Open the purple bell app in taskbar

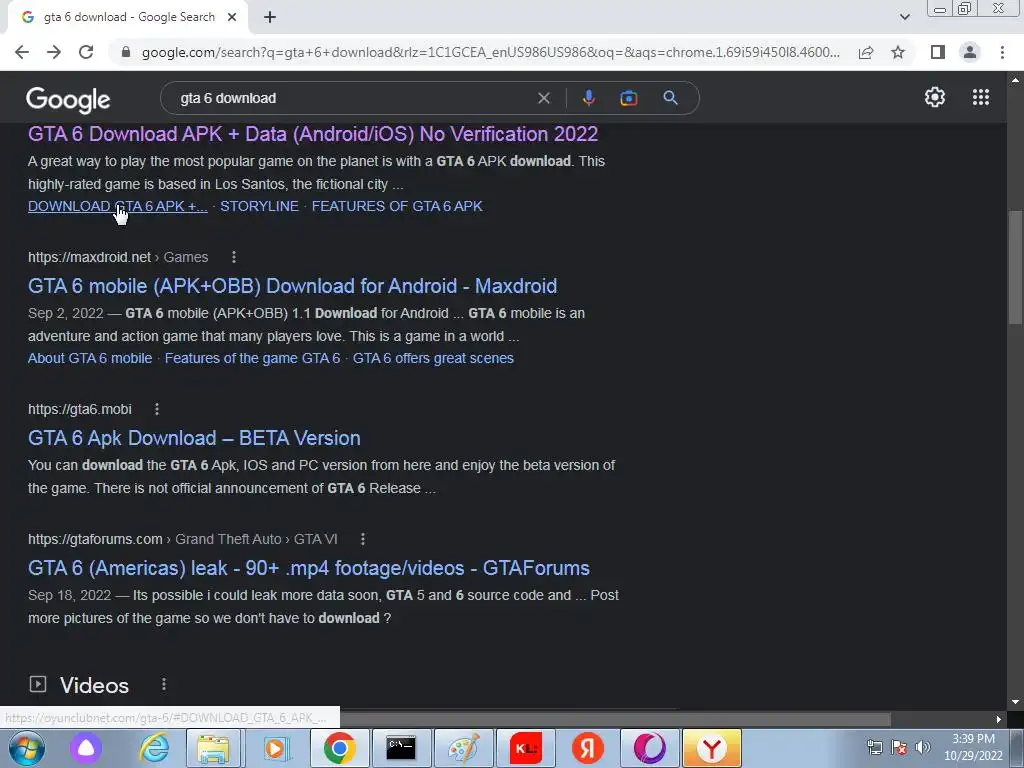click(86, 748)
